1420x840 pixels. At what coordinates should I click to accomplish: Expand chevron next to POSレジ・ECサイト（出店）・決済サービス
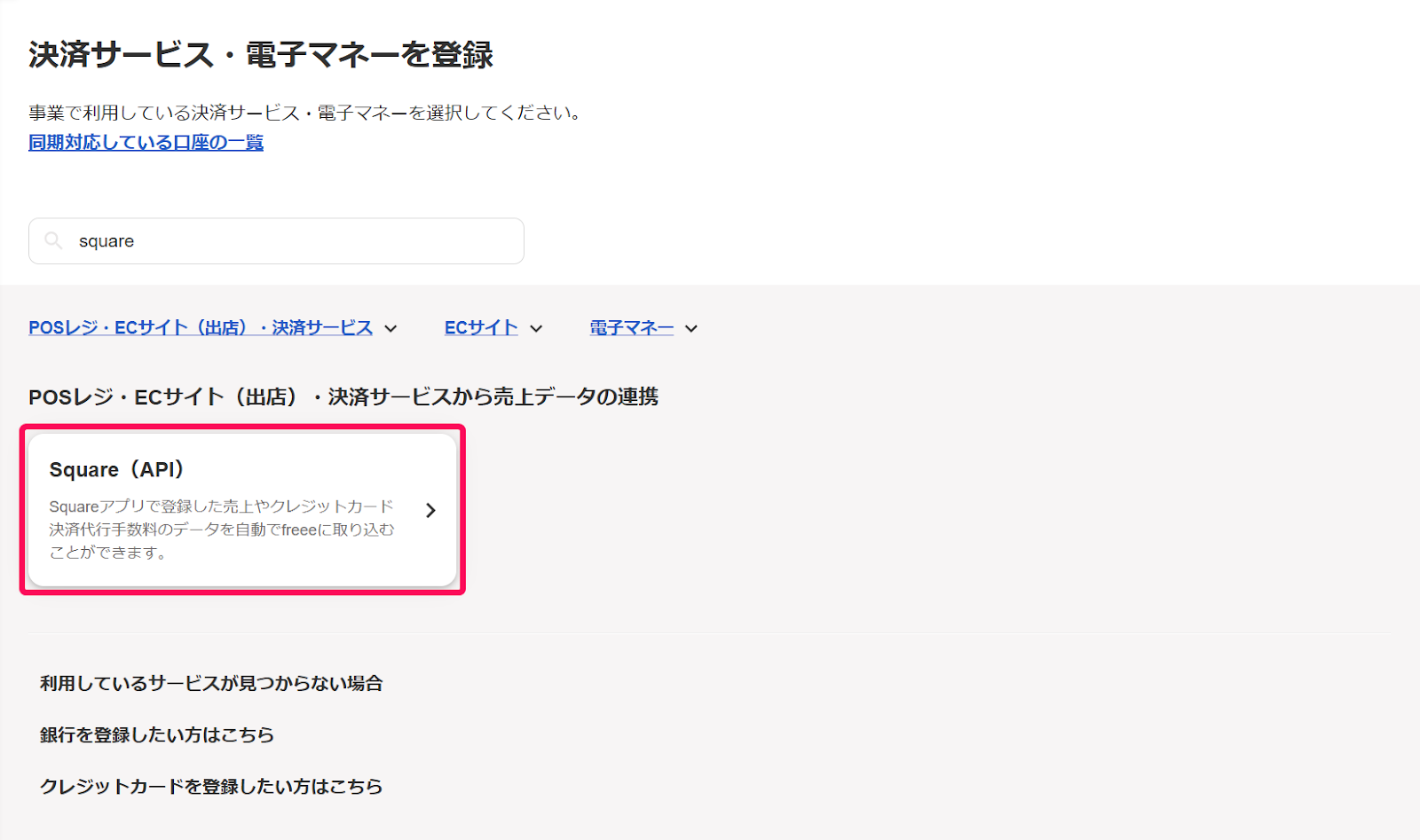point(390,328)
